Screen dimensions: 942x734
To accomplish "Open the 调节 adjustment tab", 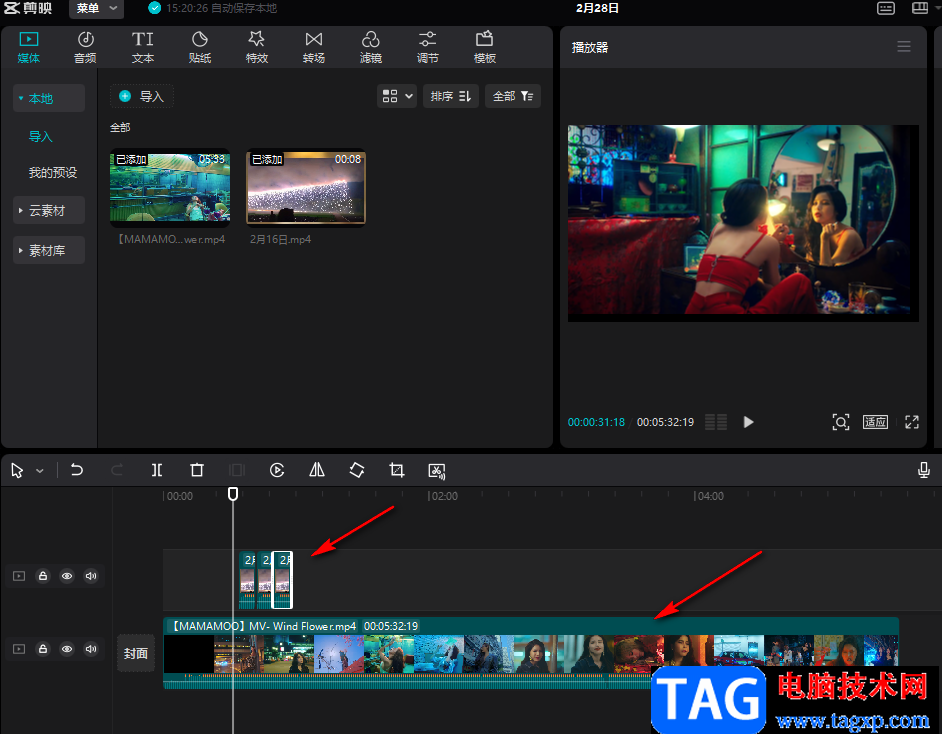I will (x=428, y=47).
